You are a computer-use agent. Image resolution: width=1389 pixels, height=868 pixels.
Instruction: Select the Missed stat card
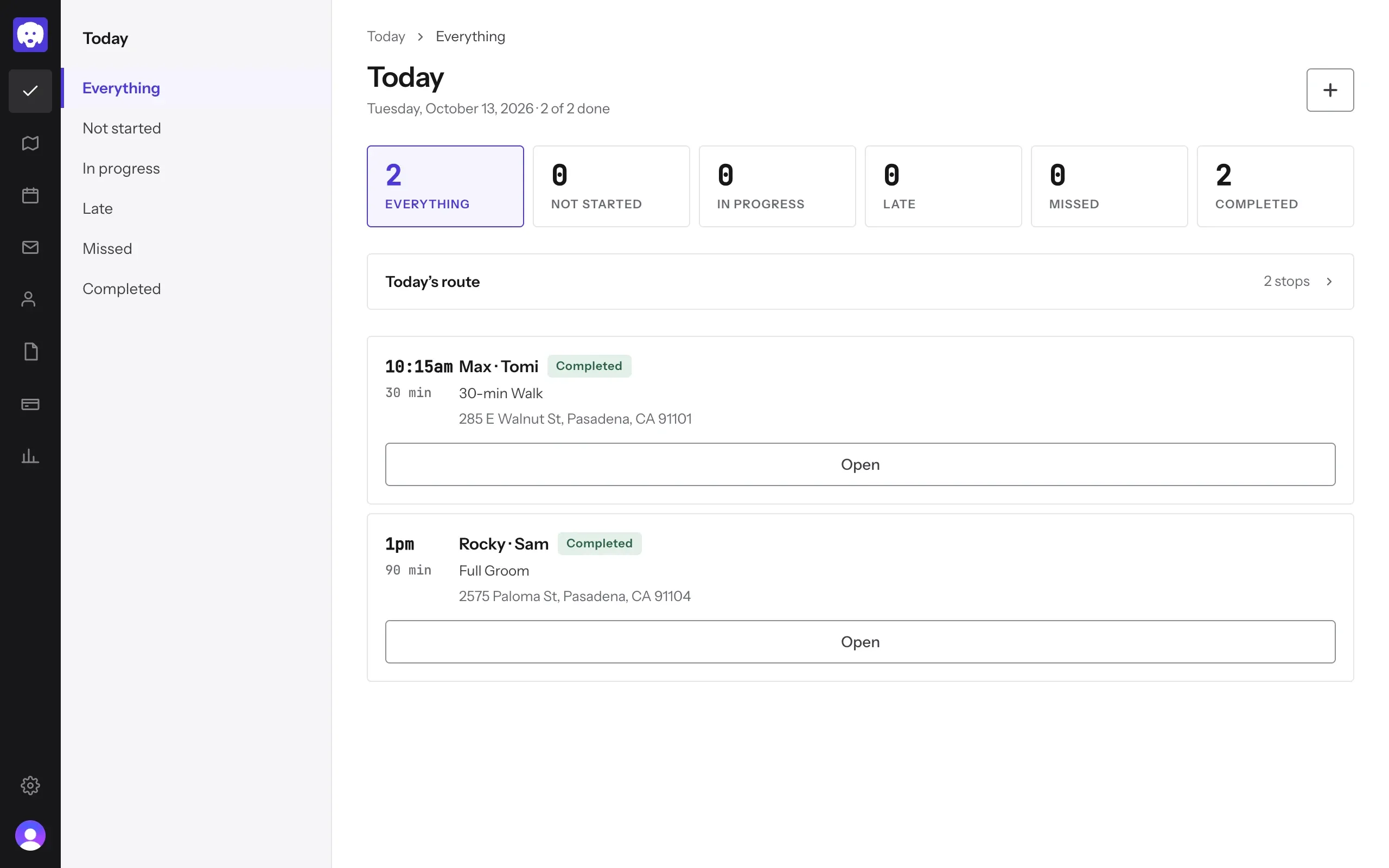[1109, 186]
